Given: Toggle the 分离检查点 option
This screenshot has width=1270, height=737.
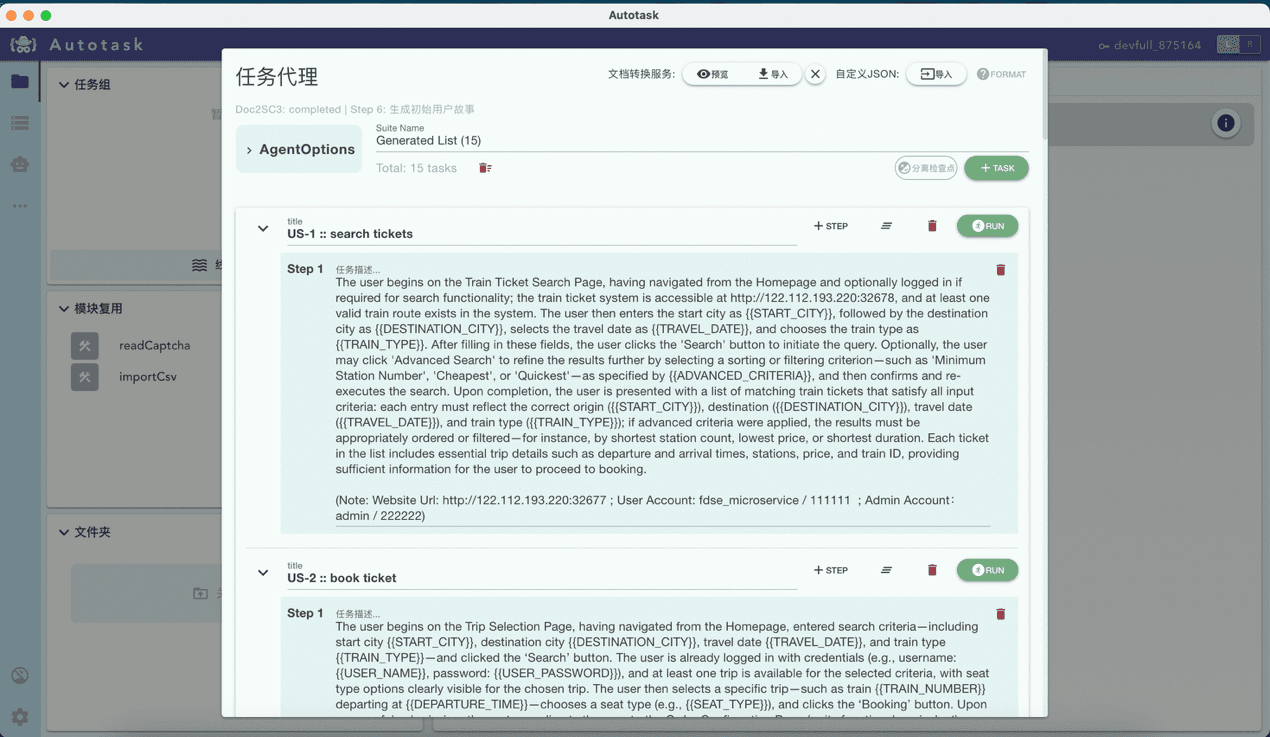Looking at the screenshot, I should pos(925,168).
